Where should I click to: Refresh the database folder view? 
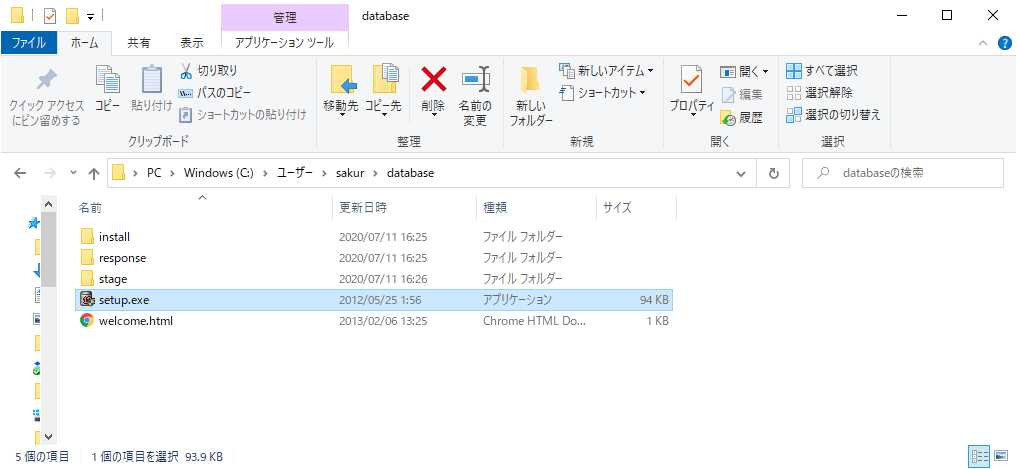click(x=773, y=174)
